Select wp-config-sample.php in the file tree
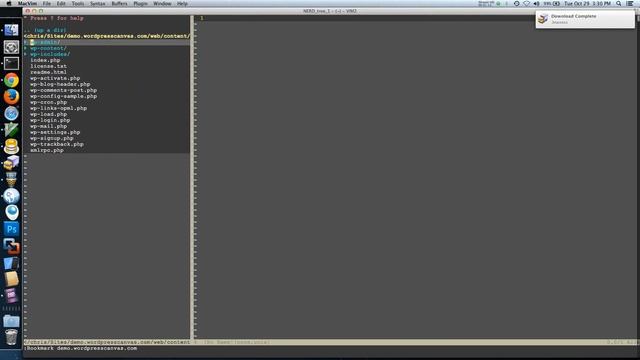Image resolution: width=640 pixels, height=360 pixels. pyautogui.click(x=63, y=96)
